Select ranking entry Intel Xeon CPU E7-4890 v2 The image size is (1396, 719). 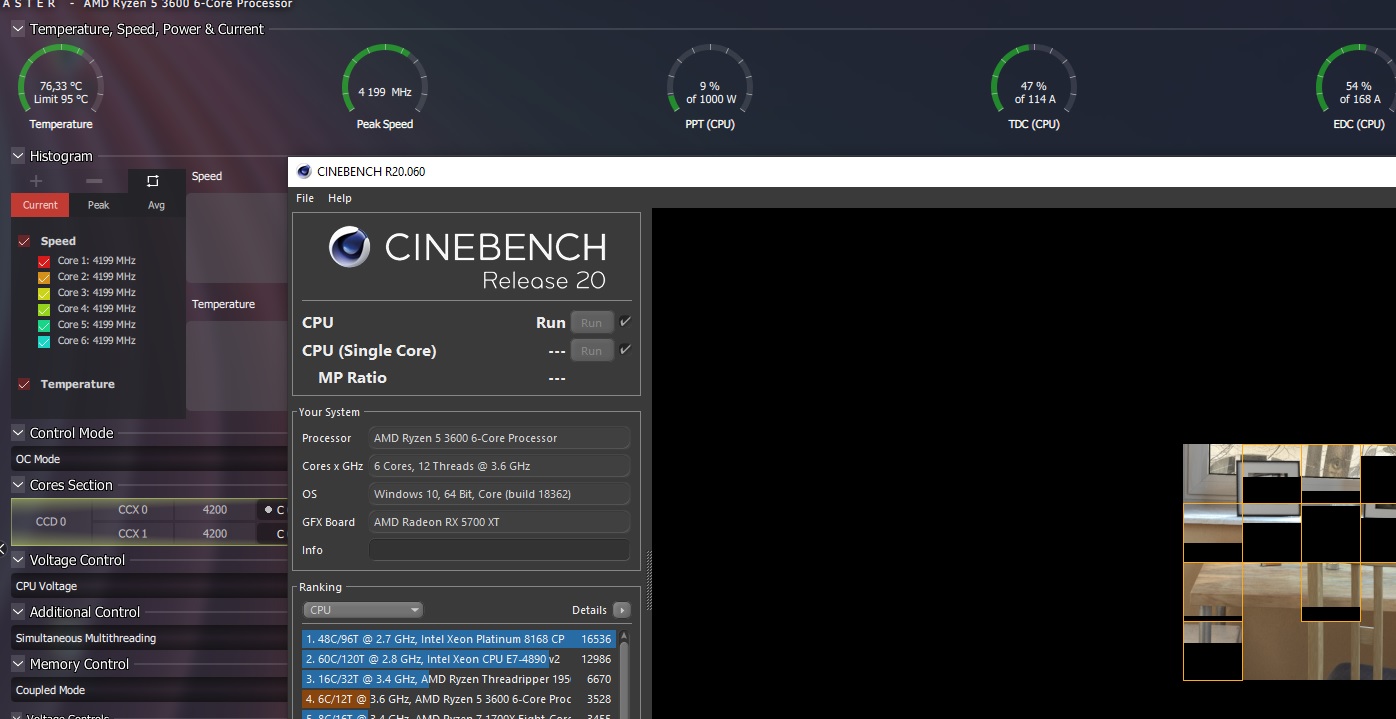coord(458,659)
